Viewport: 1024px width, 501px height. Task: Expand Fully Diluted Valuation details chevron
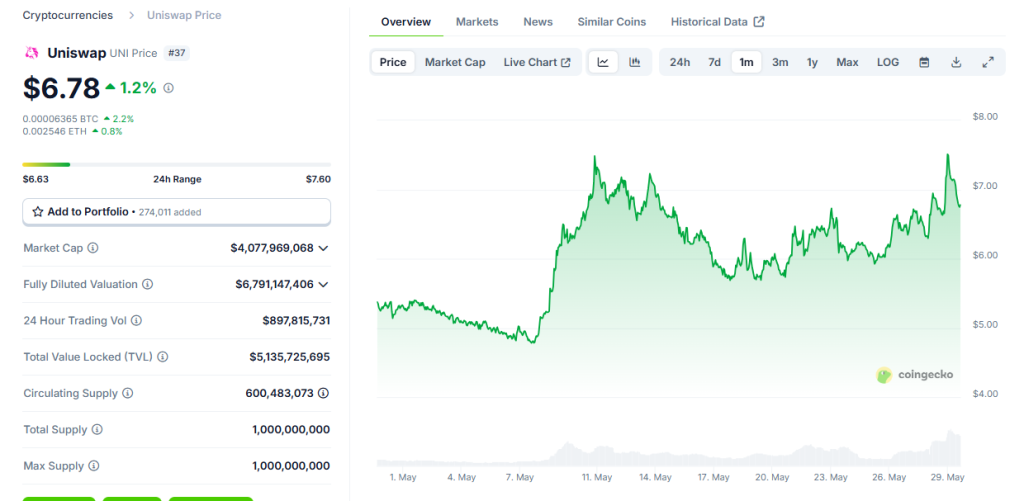(x=323, y=284)
